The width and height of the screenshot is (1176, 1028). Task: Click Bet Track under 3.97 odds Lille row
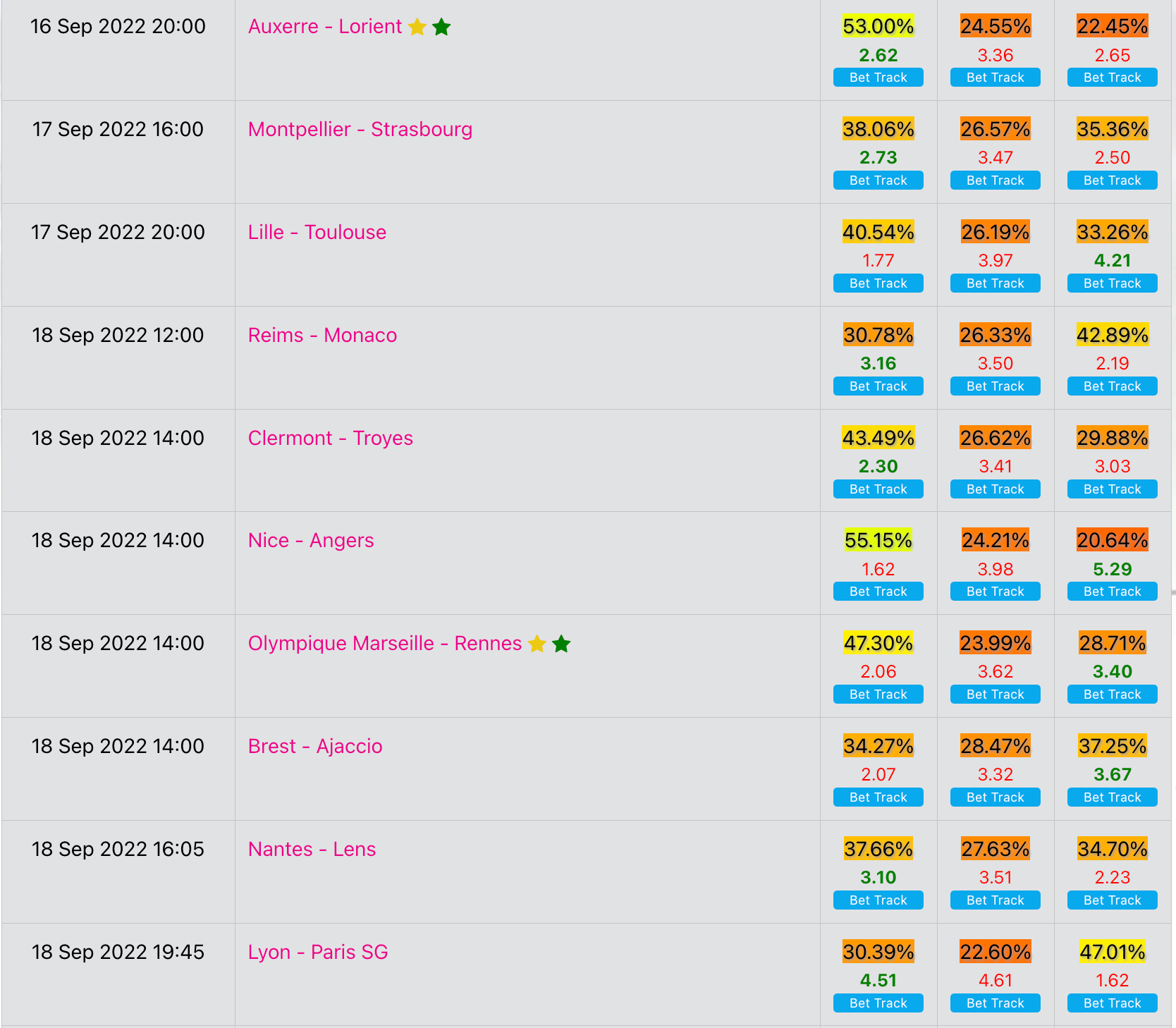pos(996,283)
